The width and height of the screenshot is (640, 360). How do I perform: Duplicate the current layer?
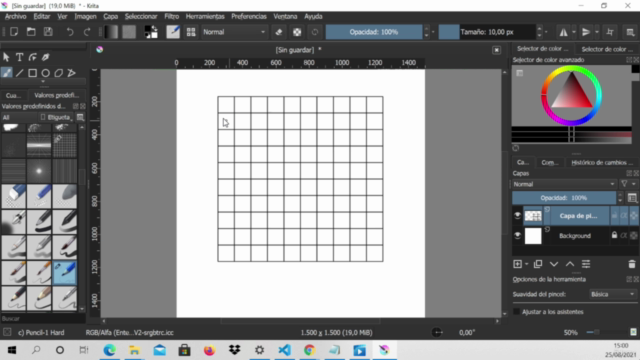click(538, 264)
